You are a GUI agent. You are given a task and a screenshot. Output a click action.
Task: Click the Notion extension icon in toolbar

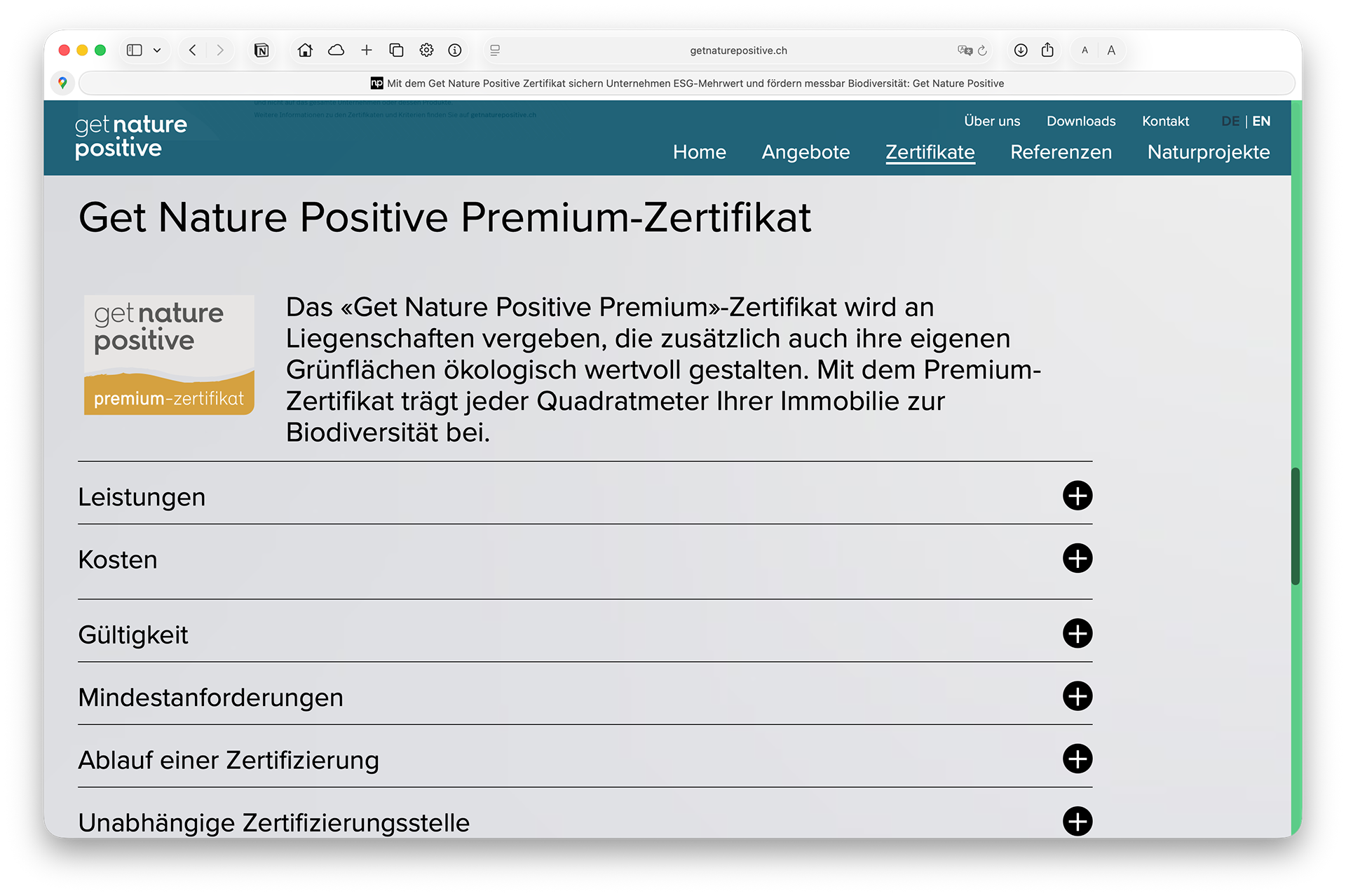pyautogui.click(x=261, y=50)
